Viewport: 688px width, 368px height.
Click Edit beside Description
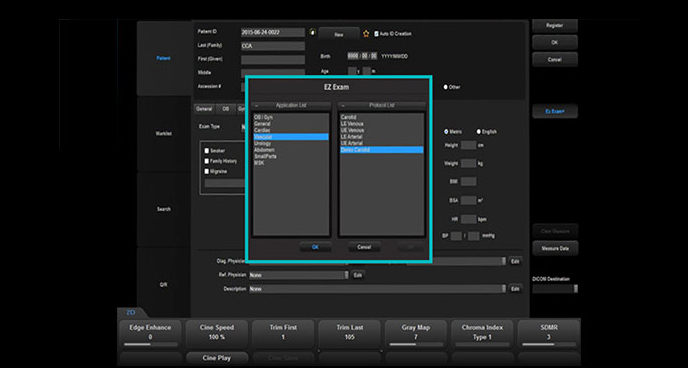coord(515,289)
